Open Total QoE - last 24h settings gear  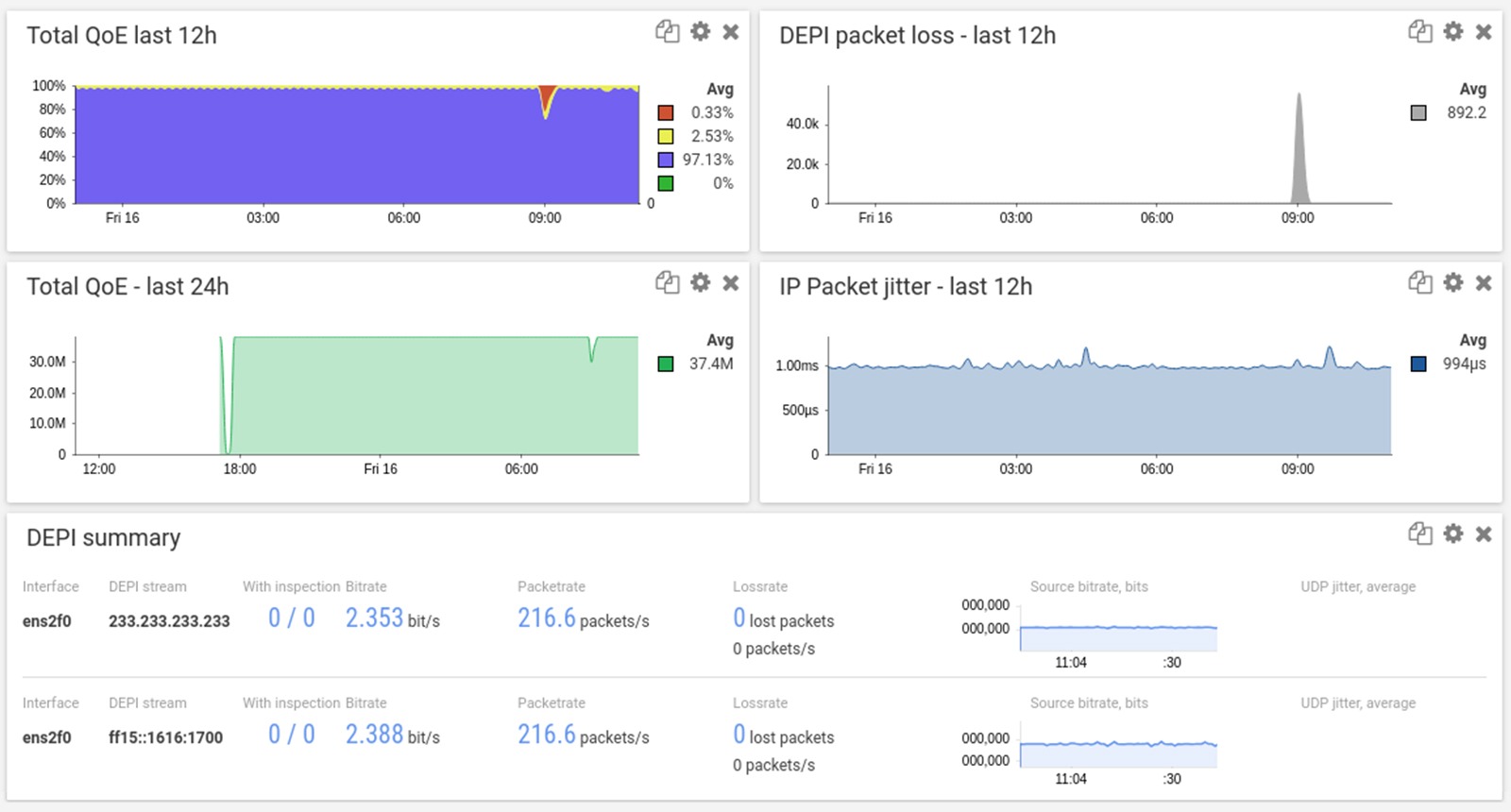point(700,282)
